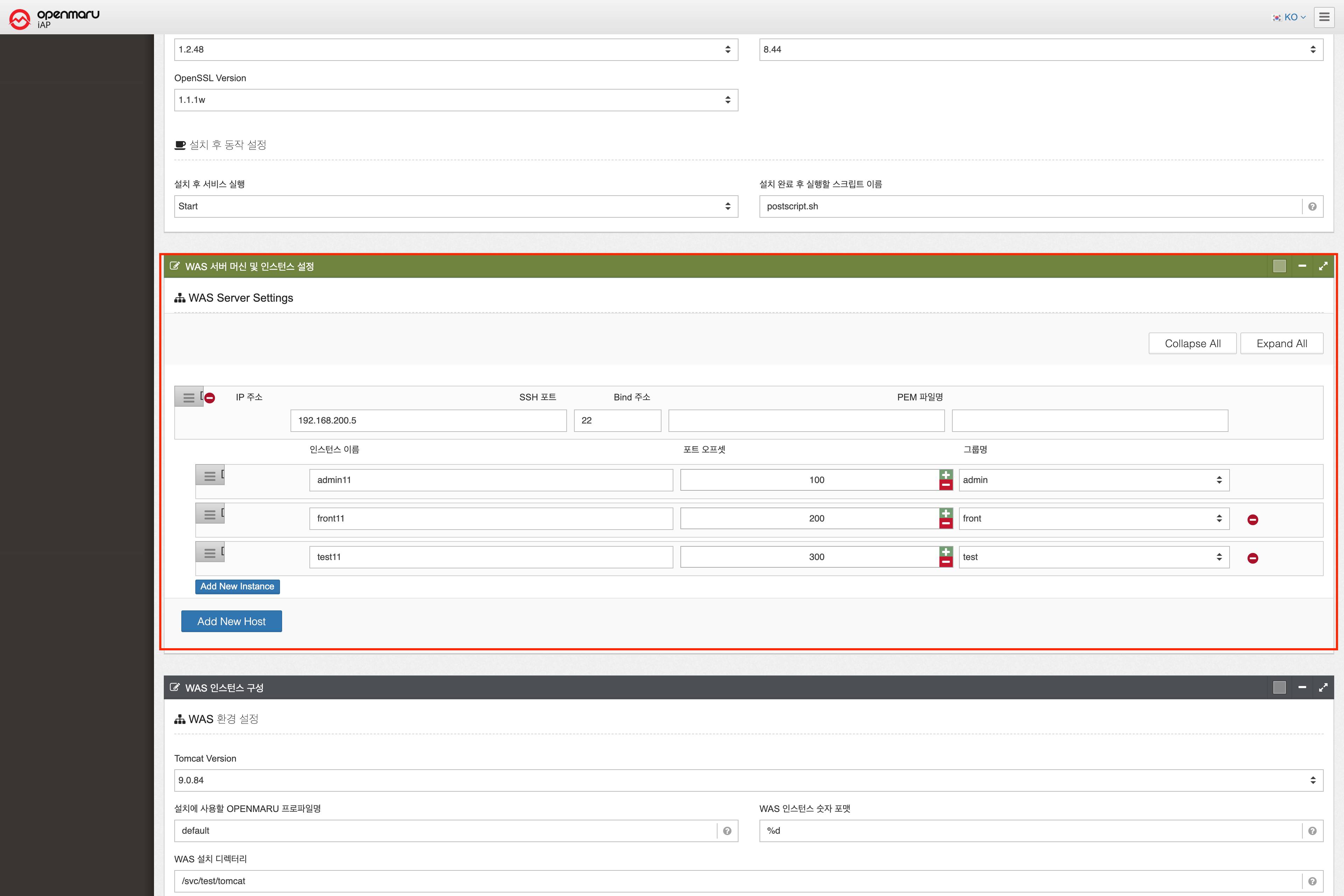Click color square in green panel header
This screenshot has width=1344, height=896.
click(x=1280, y=266)
